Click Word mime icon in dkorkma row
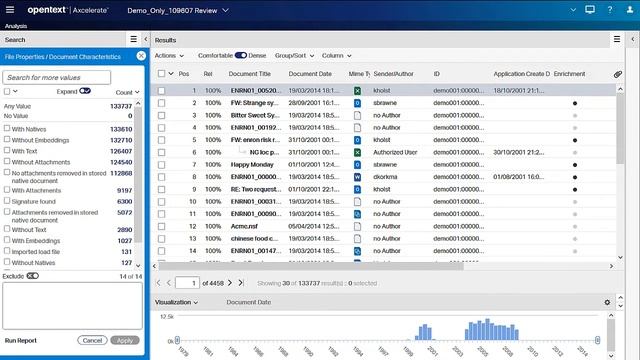Viewport: 640px width, 360px height. (x=357, y=177)
